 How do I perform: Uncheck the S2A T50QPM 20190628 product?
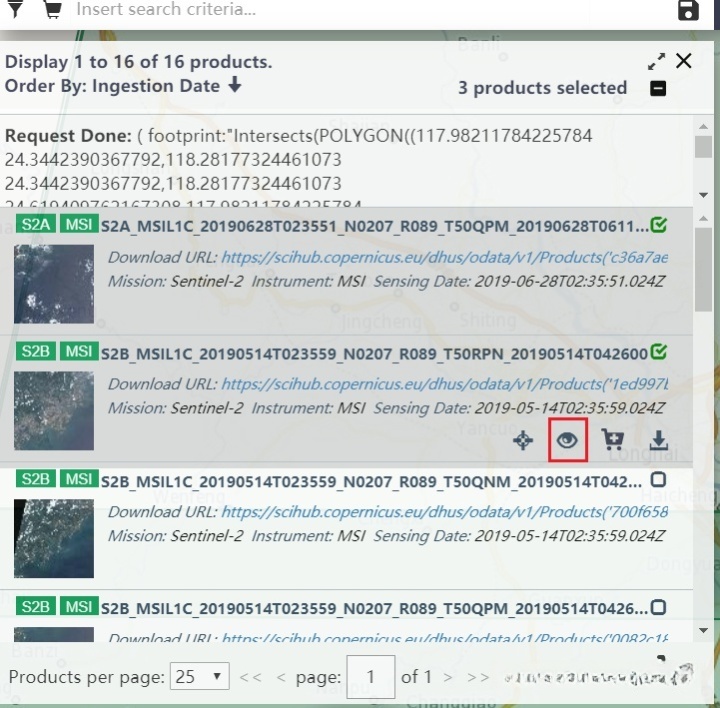pyautogui.click(x=658, y=225)
